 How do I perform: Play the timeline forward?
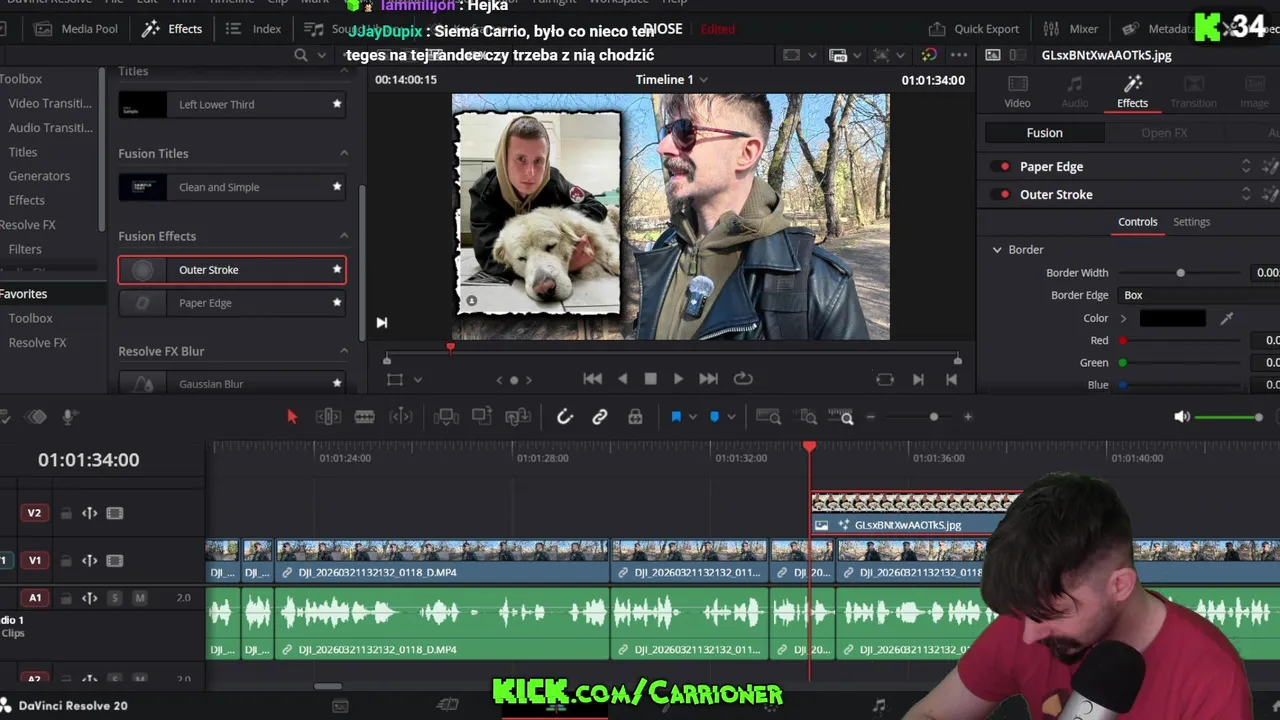678,379
